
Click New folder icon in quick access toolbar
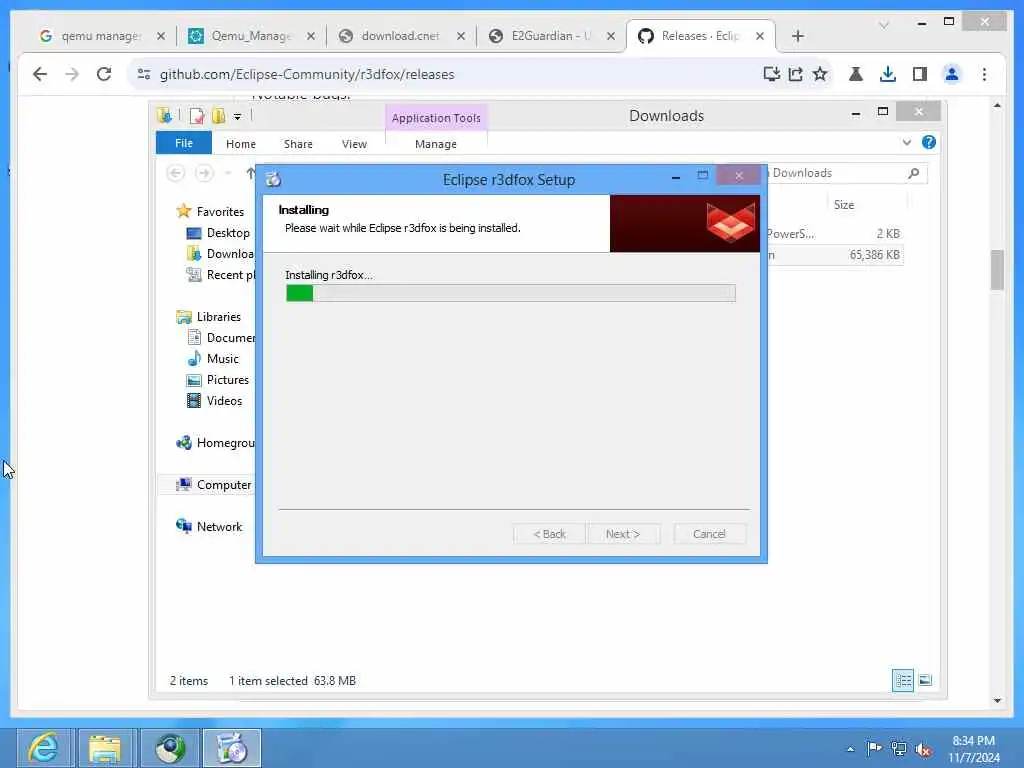tap(218, 116)
